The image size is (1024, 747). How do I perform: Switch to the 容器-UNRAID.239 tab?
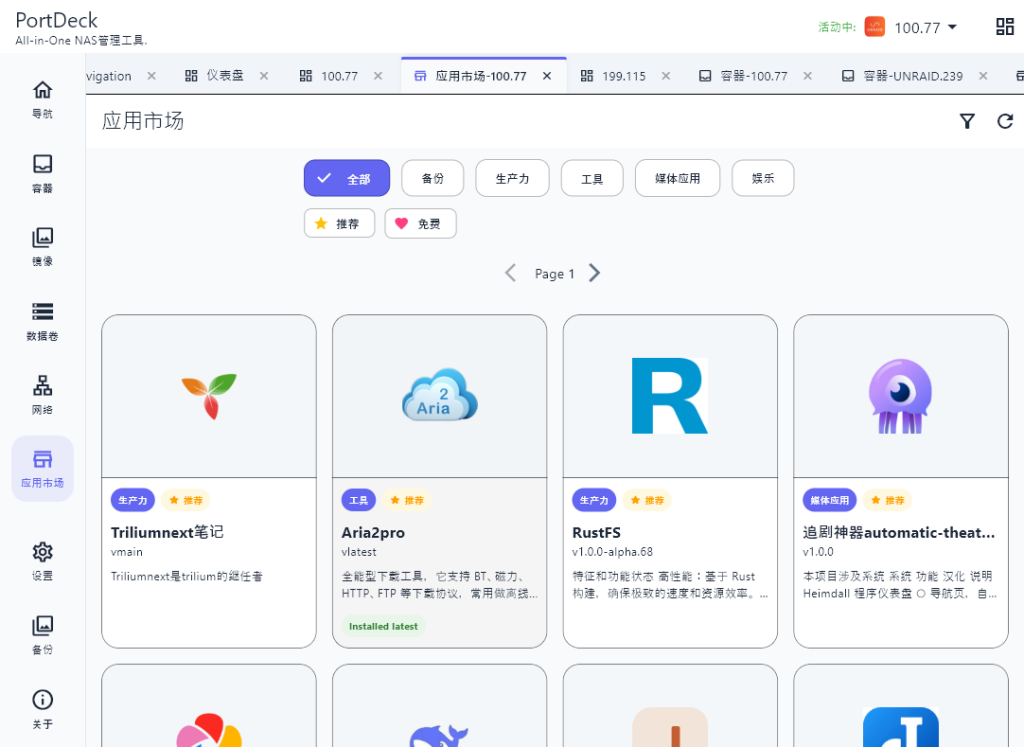coord(912,76)
